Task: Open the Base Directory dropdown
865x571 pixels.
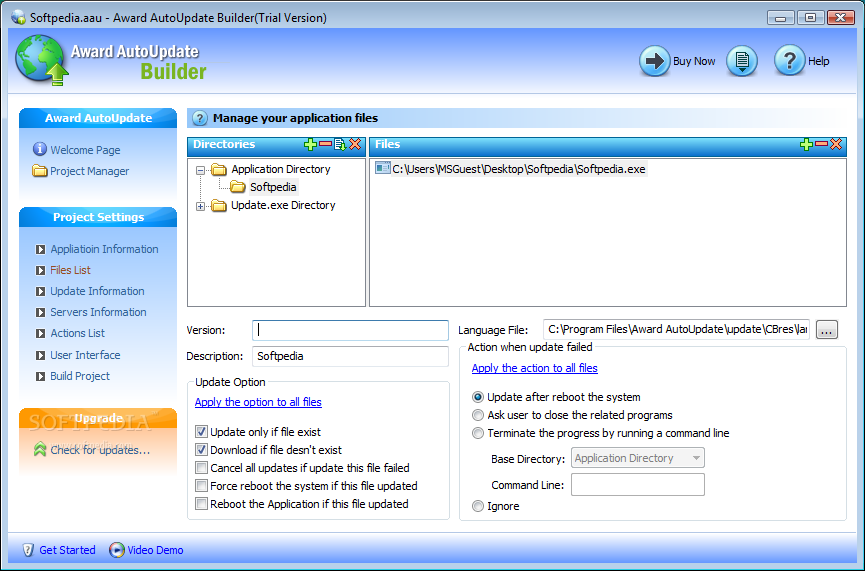Action: point(638,458)
